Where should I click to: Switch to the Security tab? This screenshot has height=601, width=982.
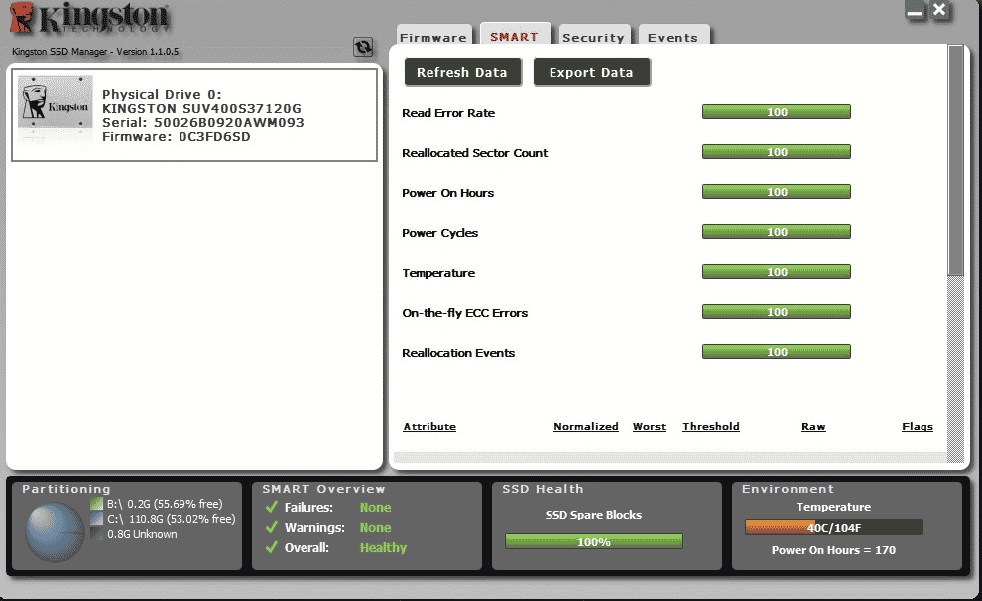pos(593,37)
